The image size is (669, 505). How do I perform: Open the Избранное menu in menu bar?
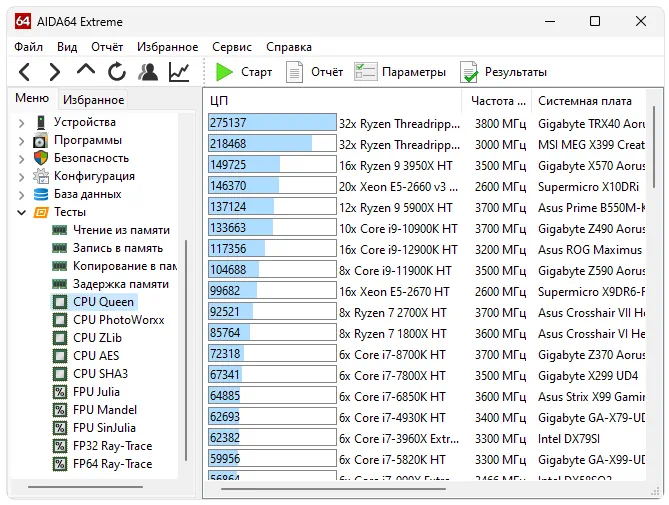[x=167, y=46]
